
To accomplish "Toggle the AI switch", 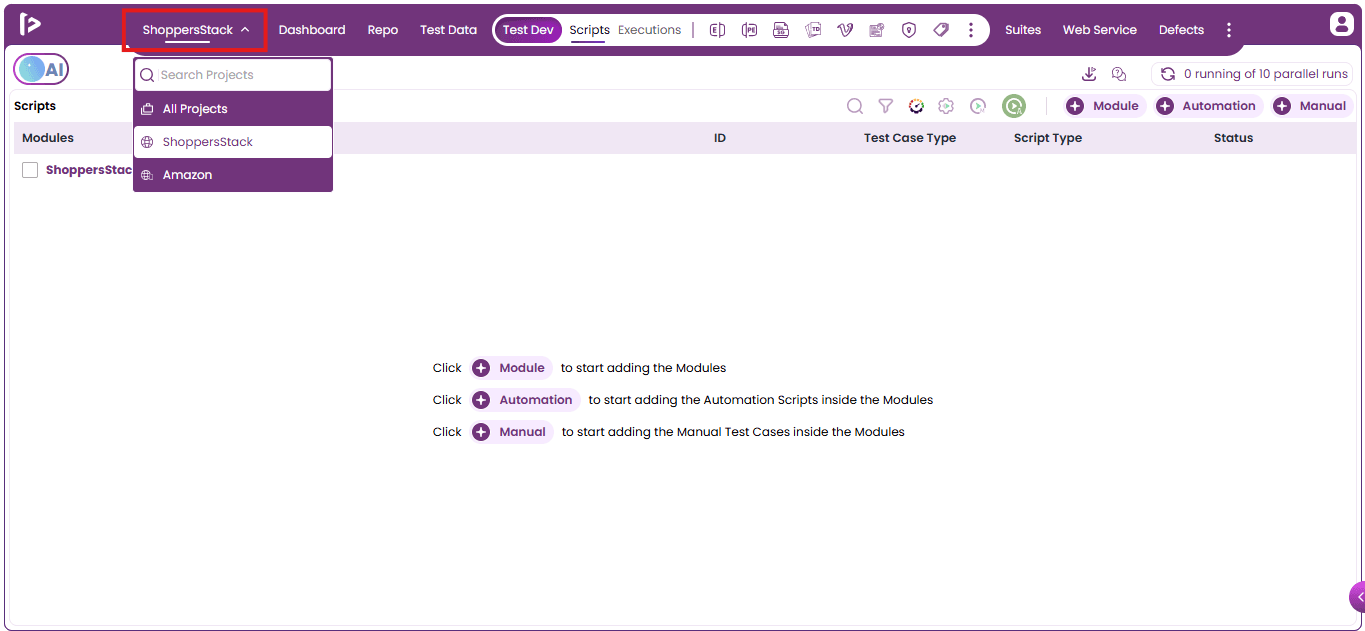I will [41, 70].
